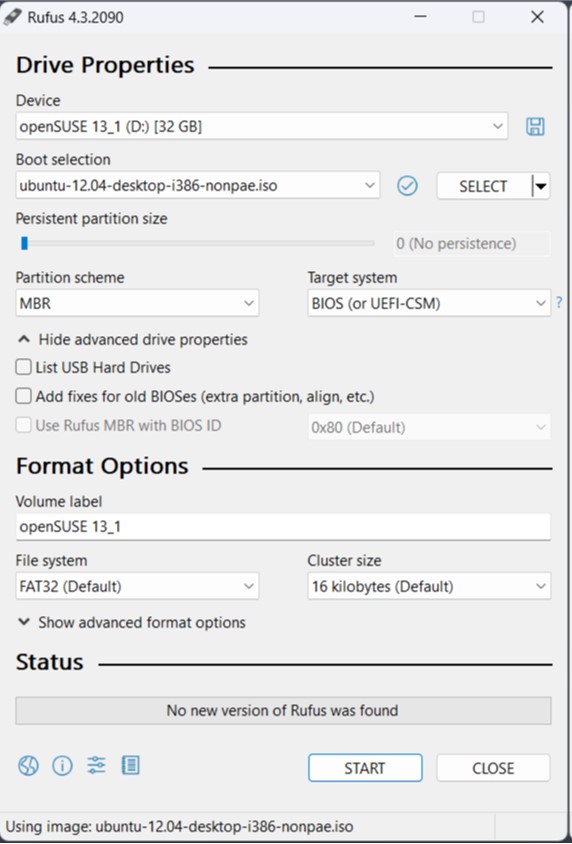Open language selection globe icon
Viewport: 572px width, 844px height.
[28, 765]
